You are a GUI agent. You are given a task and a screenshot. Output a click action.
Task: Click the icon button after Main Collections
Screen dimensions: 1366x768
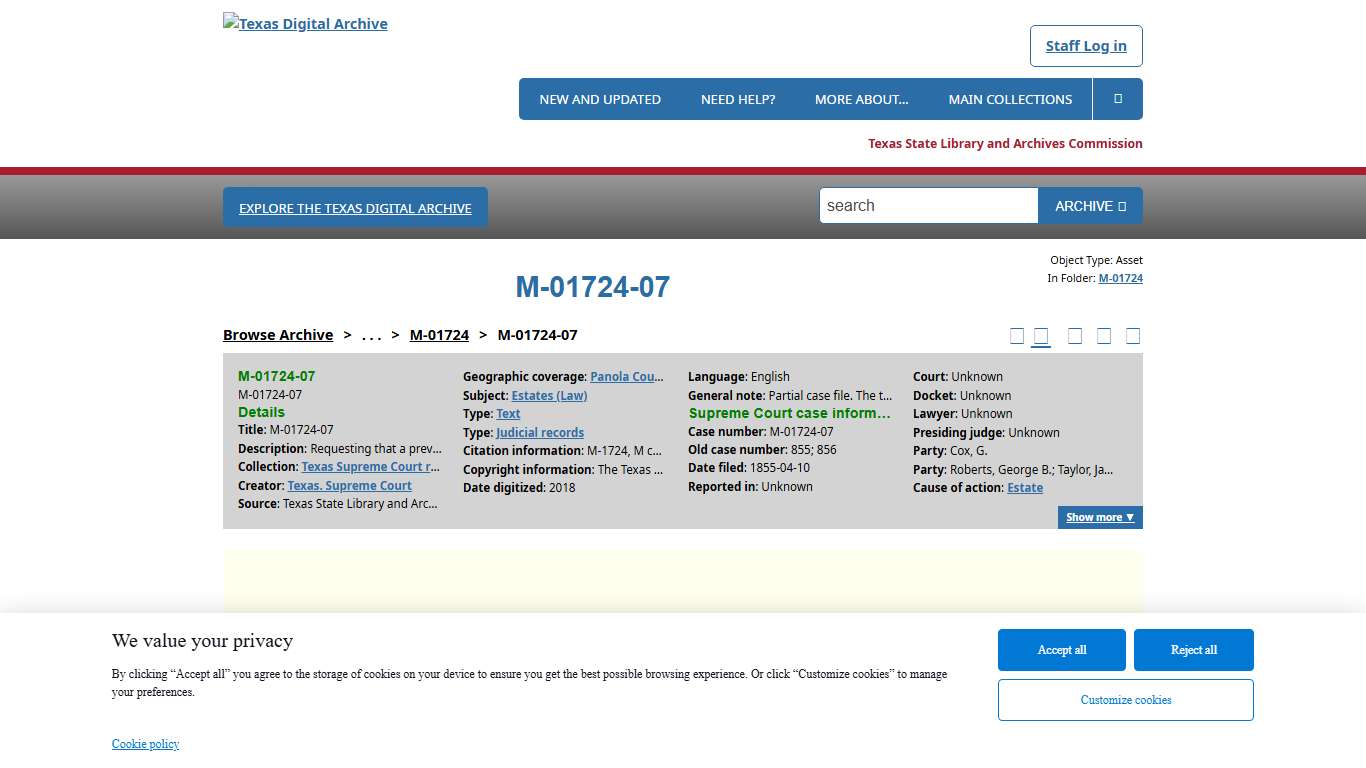[1117, 99]
